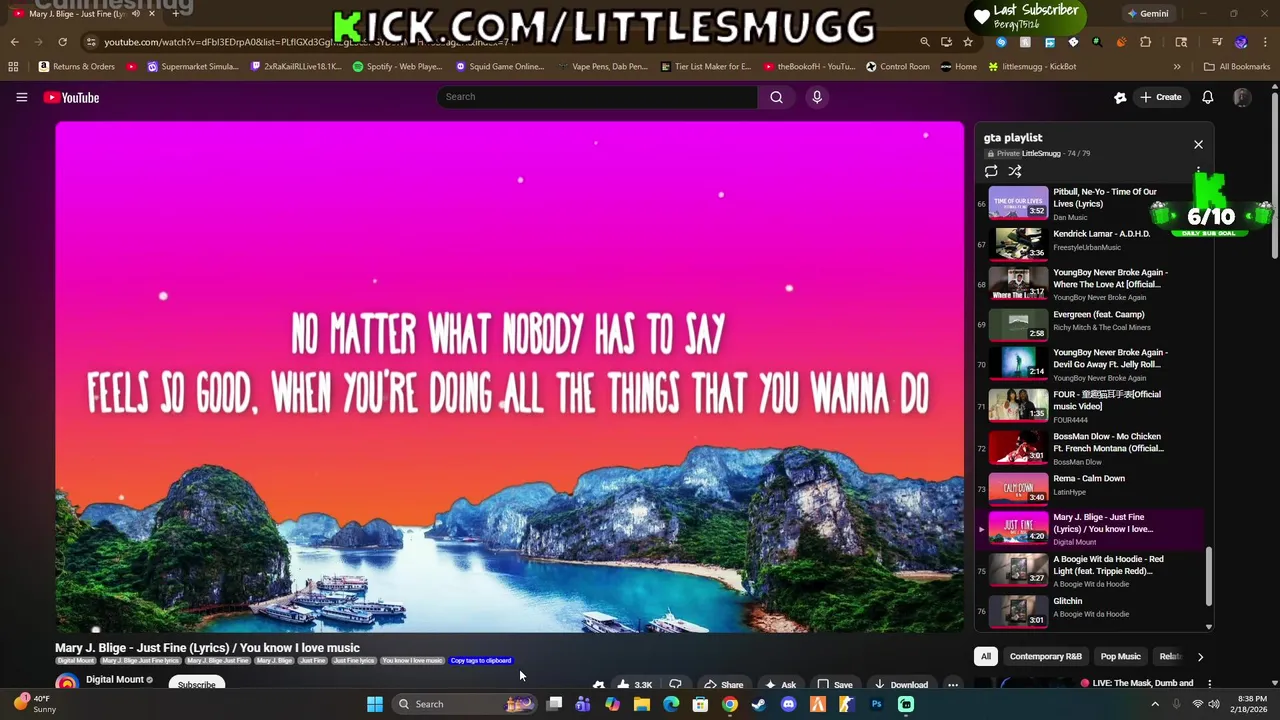Image resolution: width=1280 pixels, height=720 pixels.
Task: Open Steam from taskbar
Action: tap(759, 704)
